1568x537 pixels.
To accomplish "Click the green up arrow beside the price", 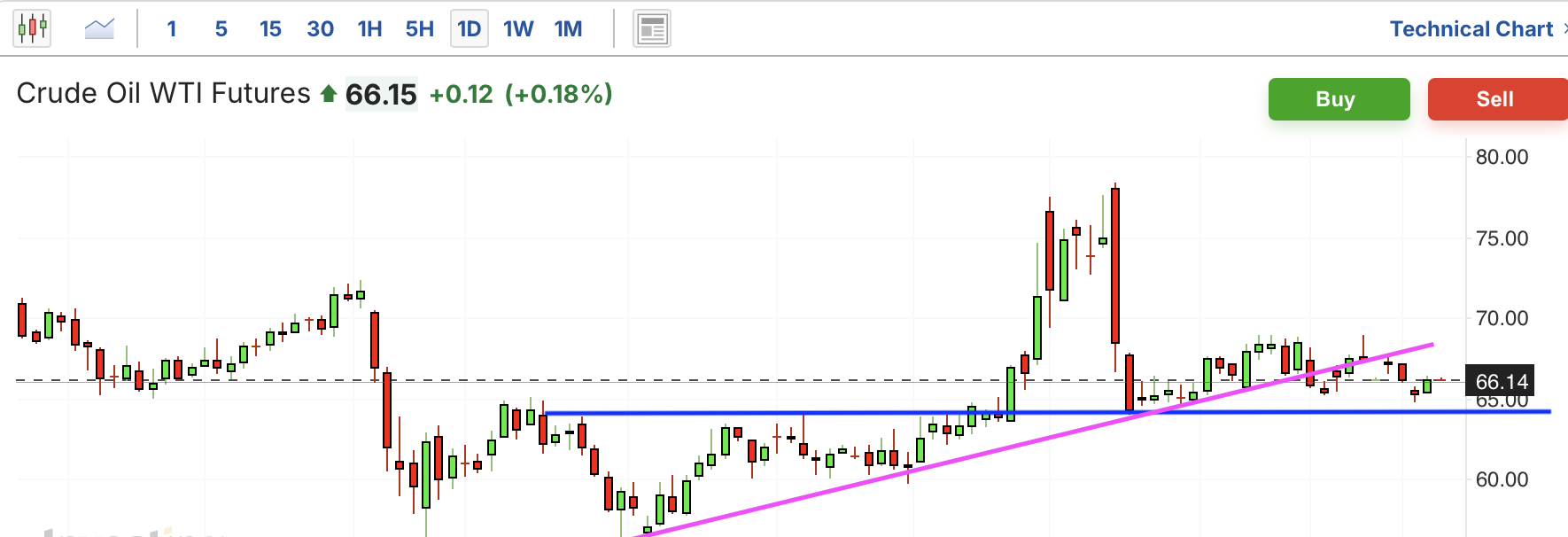I will coord(329,94).
